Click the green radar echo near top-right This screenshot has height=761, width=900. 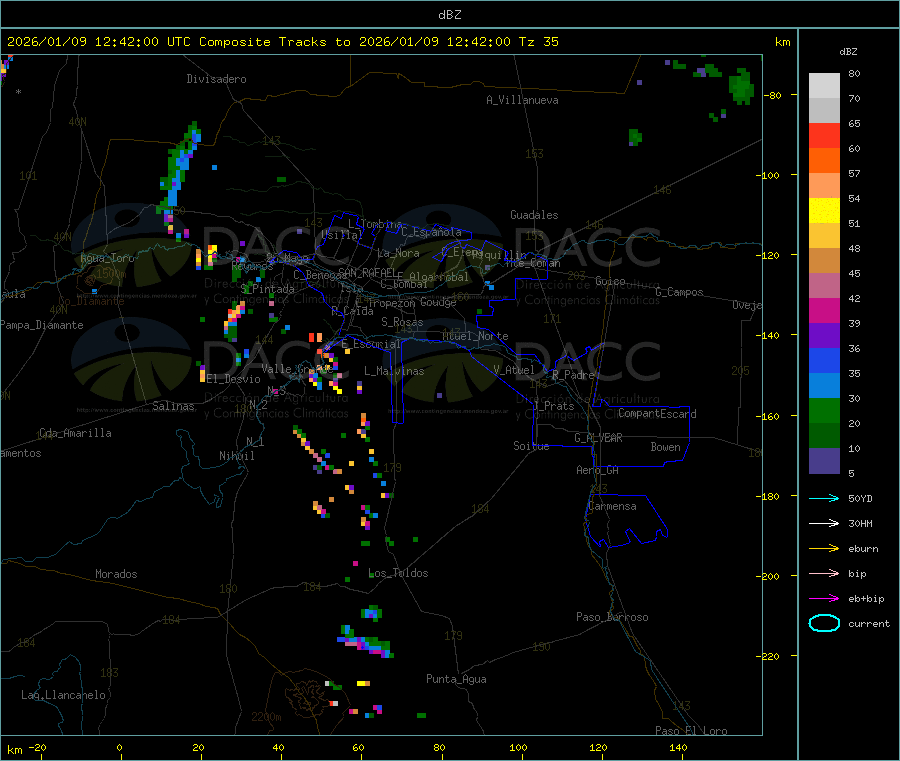point(741,86)
